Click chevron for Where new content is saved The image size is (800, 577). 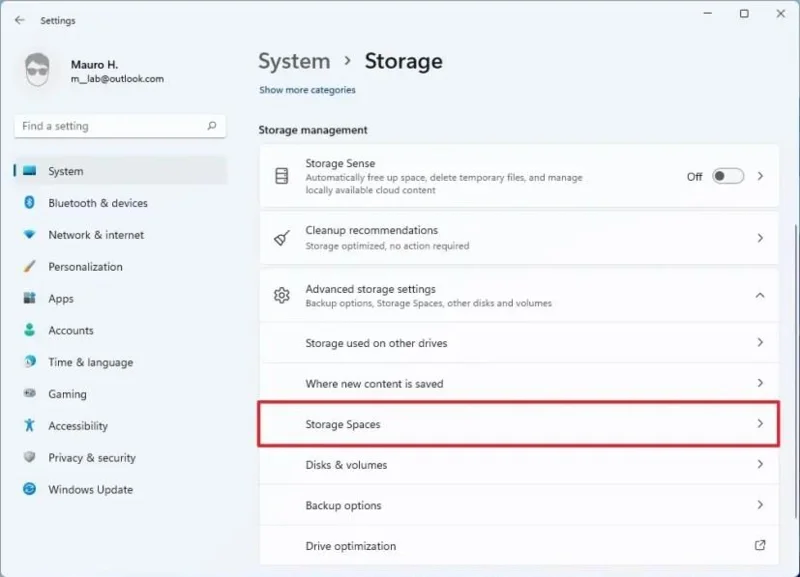760,383
